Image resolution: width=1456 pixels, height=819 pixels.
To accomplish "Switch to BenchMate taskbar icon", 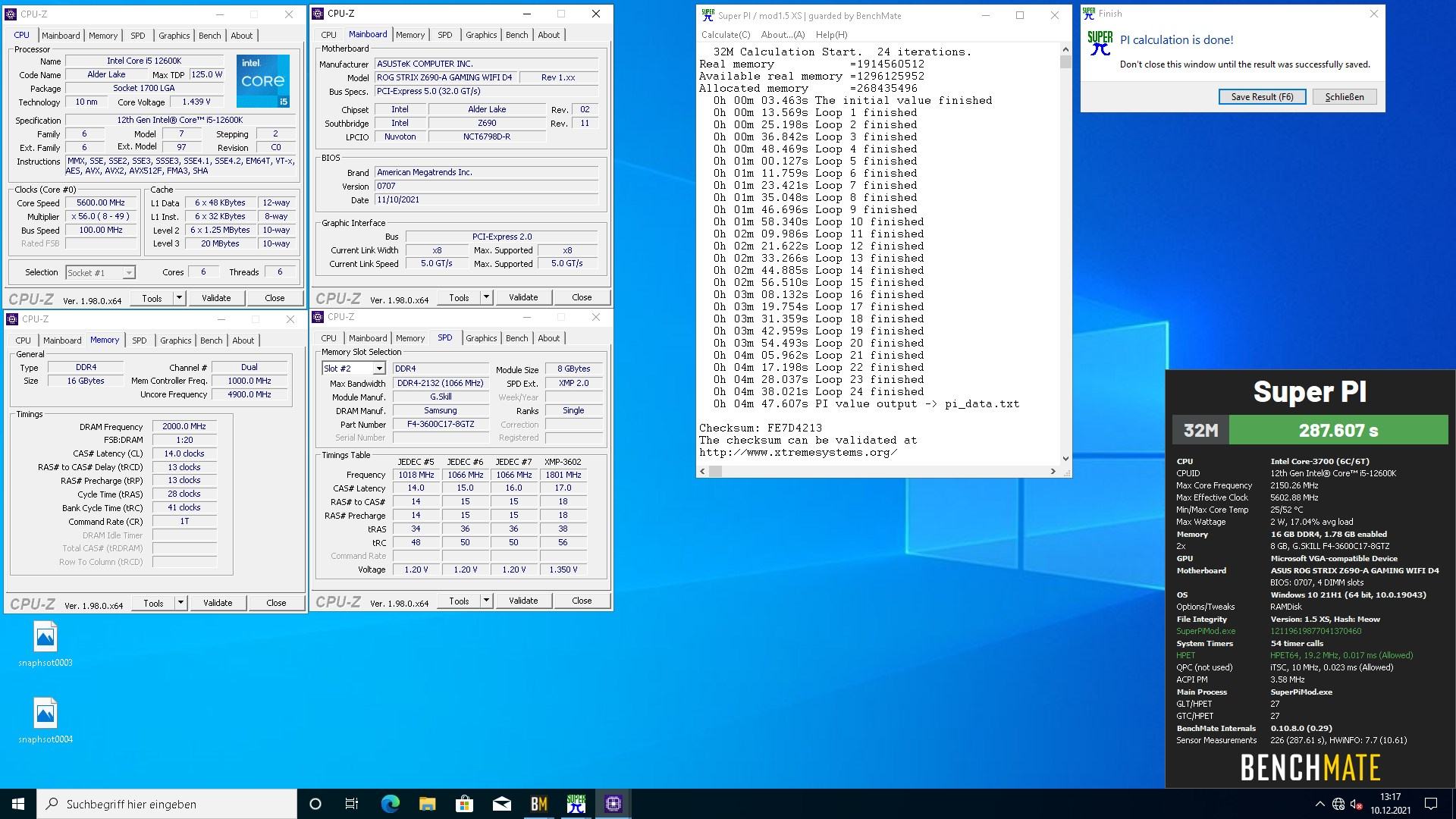I will [538, 804].
